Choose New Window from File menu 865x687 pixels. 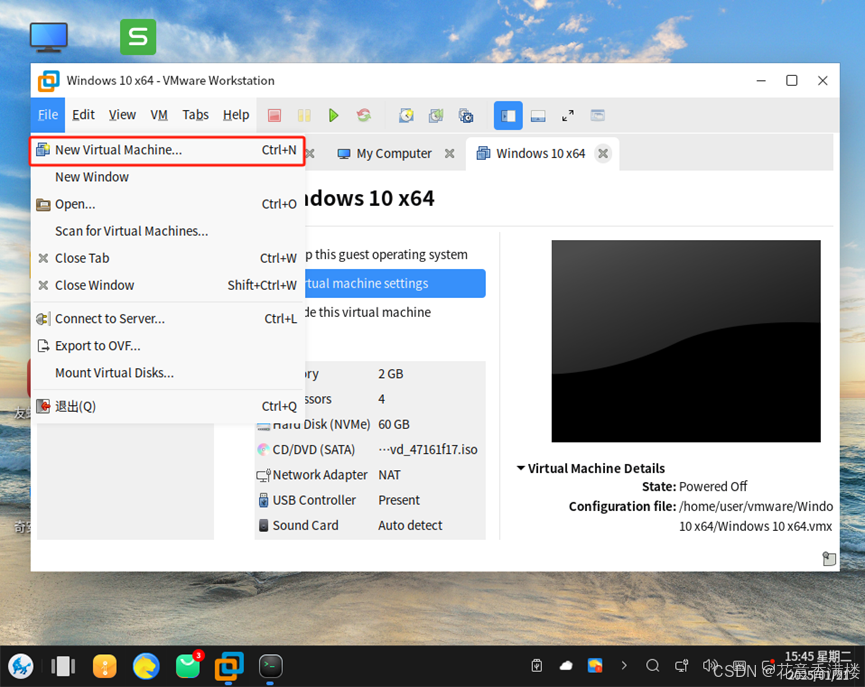[x=167, y=177]
